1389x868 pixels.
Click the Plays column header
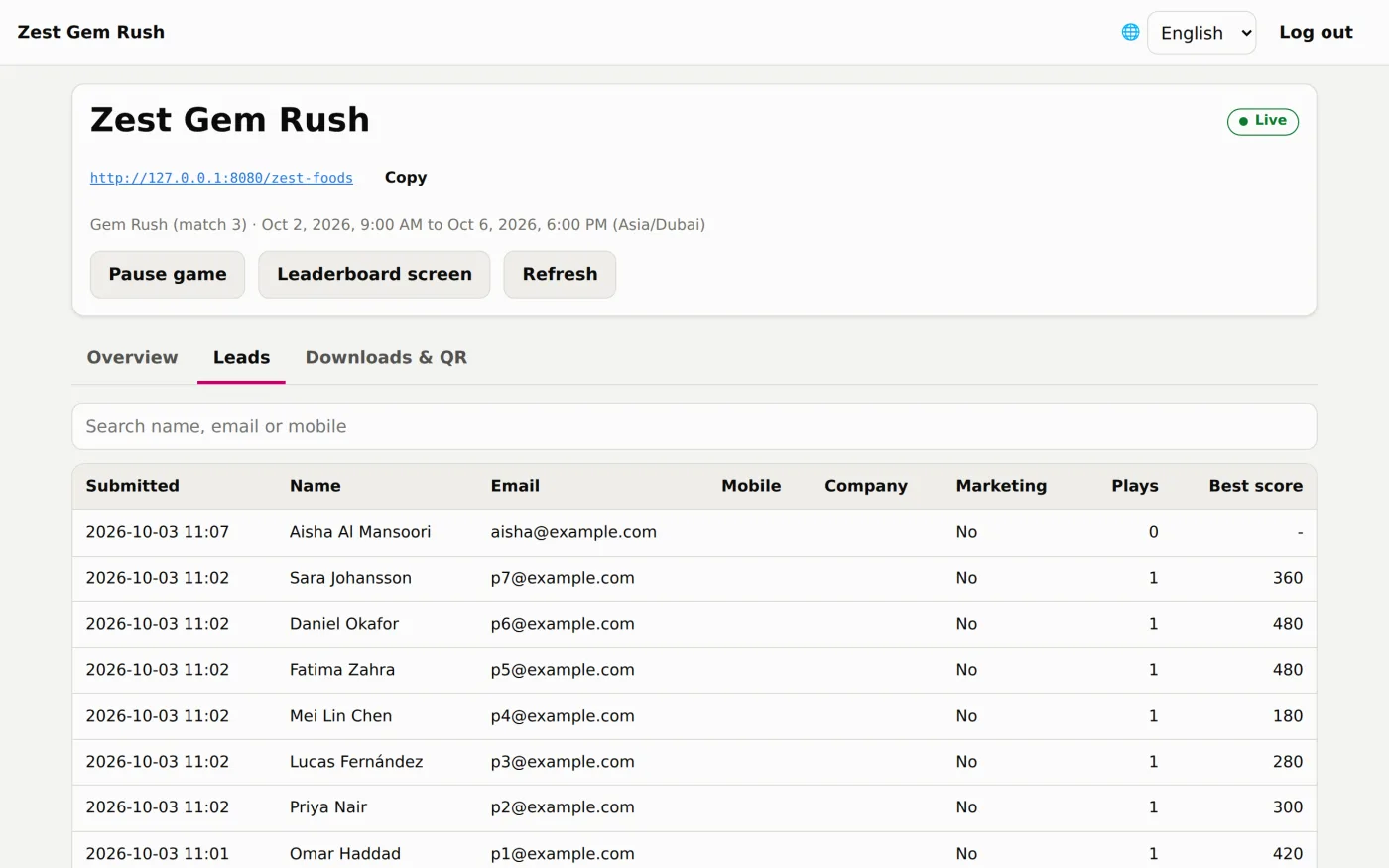click(1135, 486)
